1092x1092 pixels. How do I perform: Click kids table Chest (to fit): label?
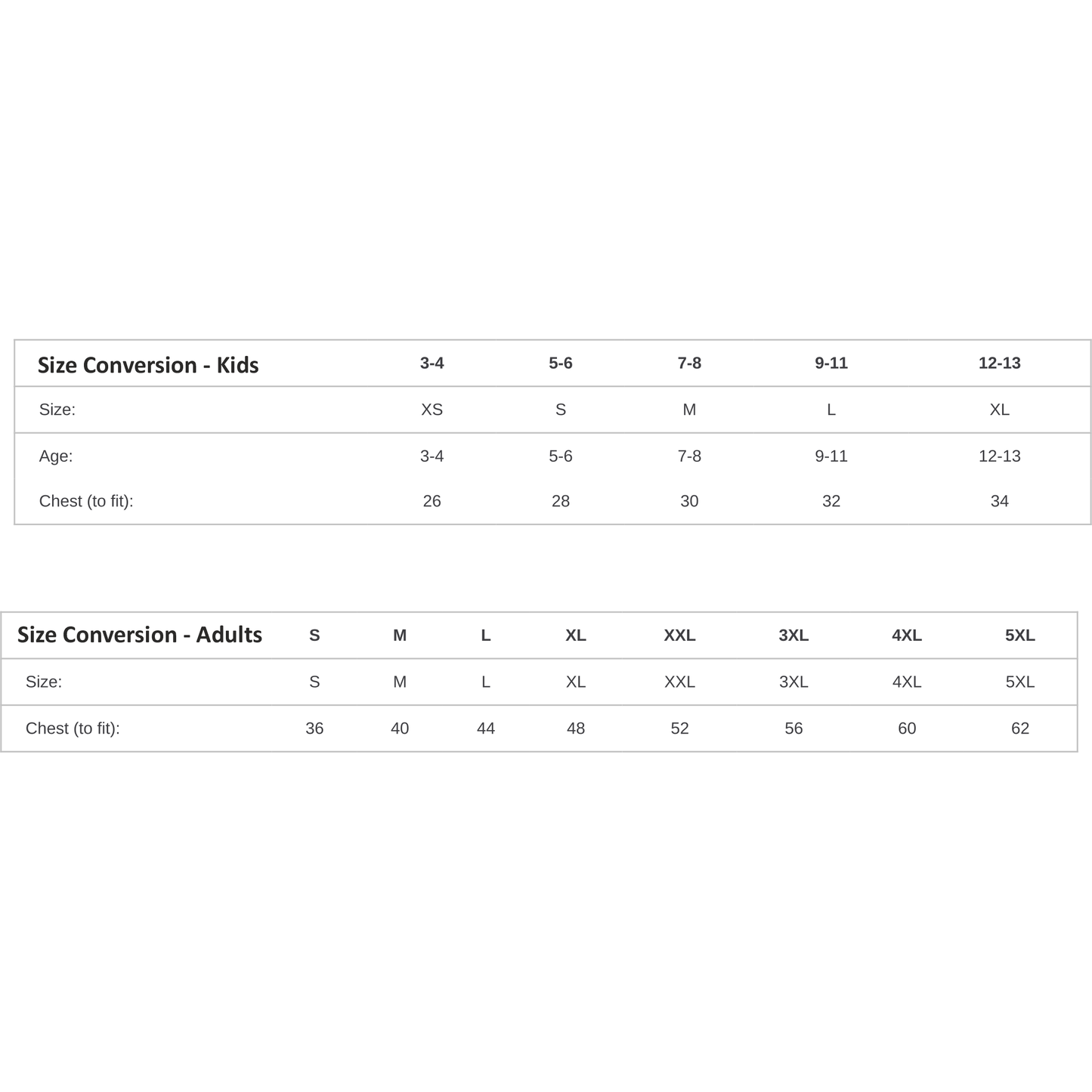(x=86, y=501)
